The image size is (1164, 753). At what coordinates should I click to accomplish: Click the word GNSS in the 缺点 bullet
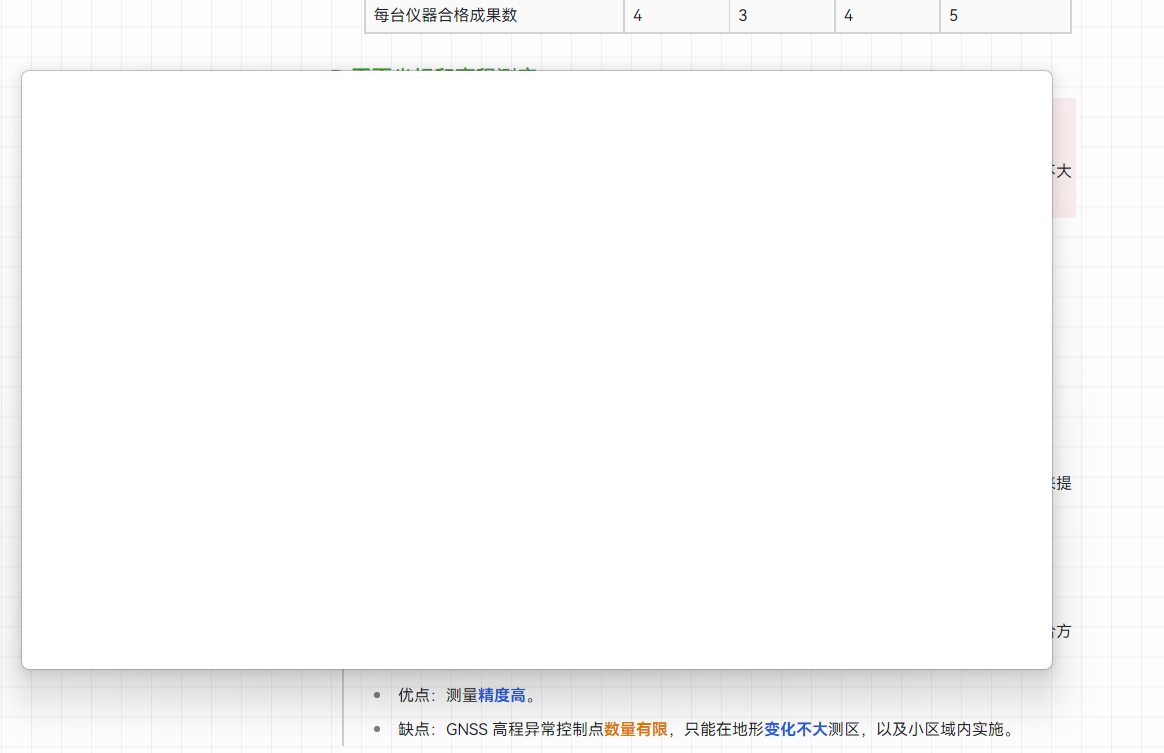466,730
